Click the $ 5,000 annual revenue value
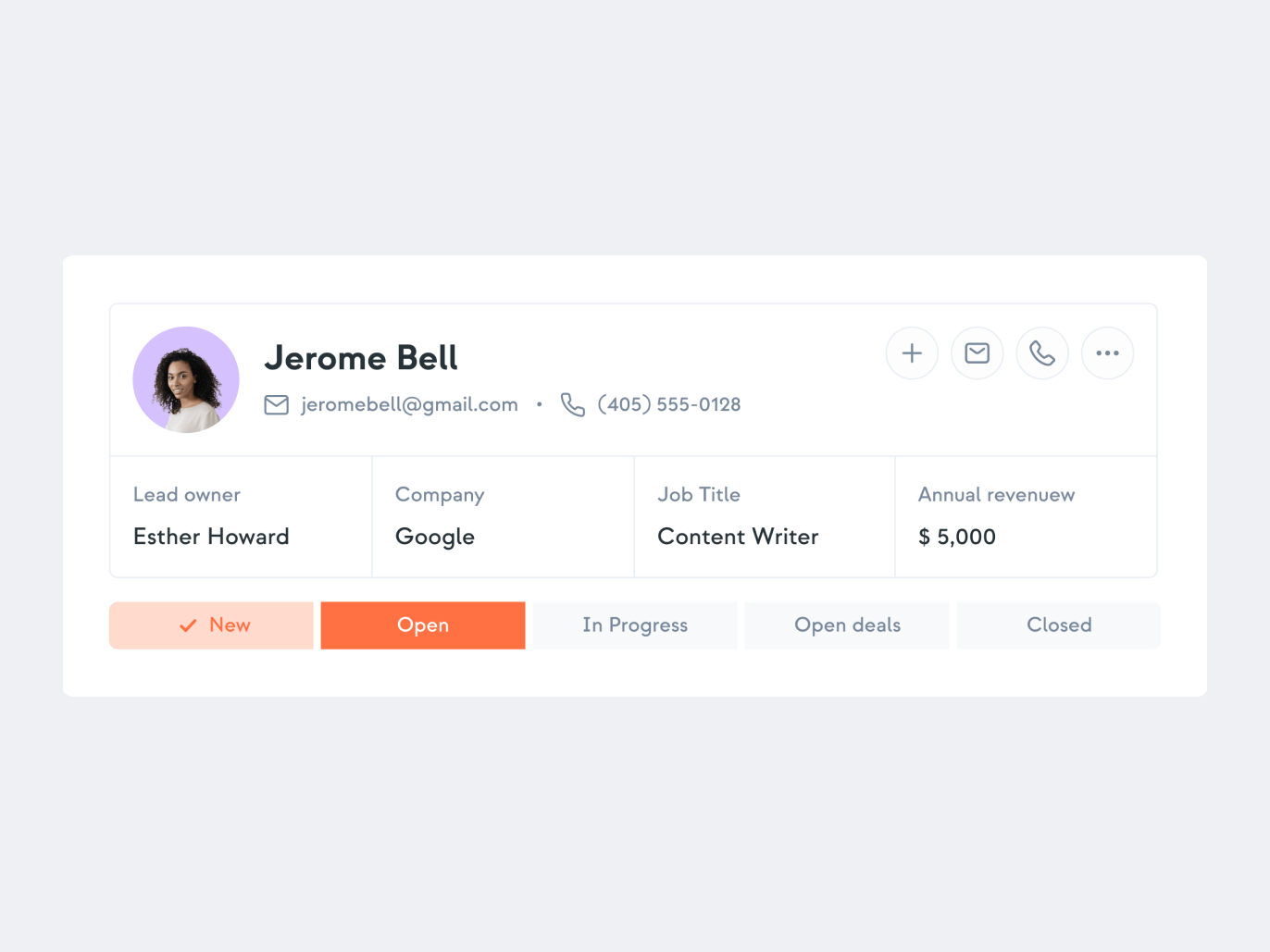The image size is (1270, 952). pyautogui.click(x=957, y=538)
